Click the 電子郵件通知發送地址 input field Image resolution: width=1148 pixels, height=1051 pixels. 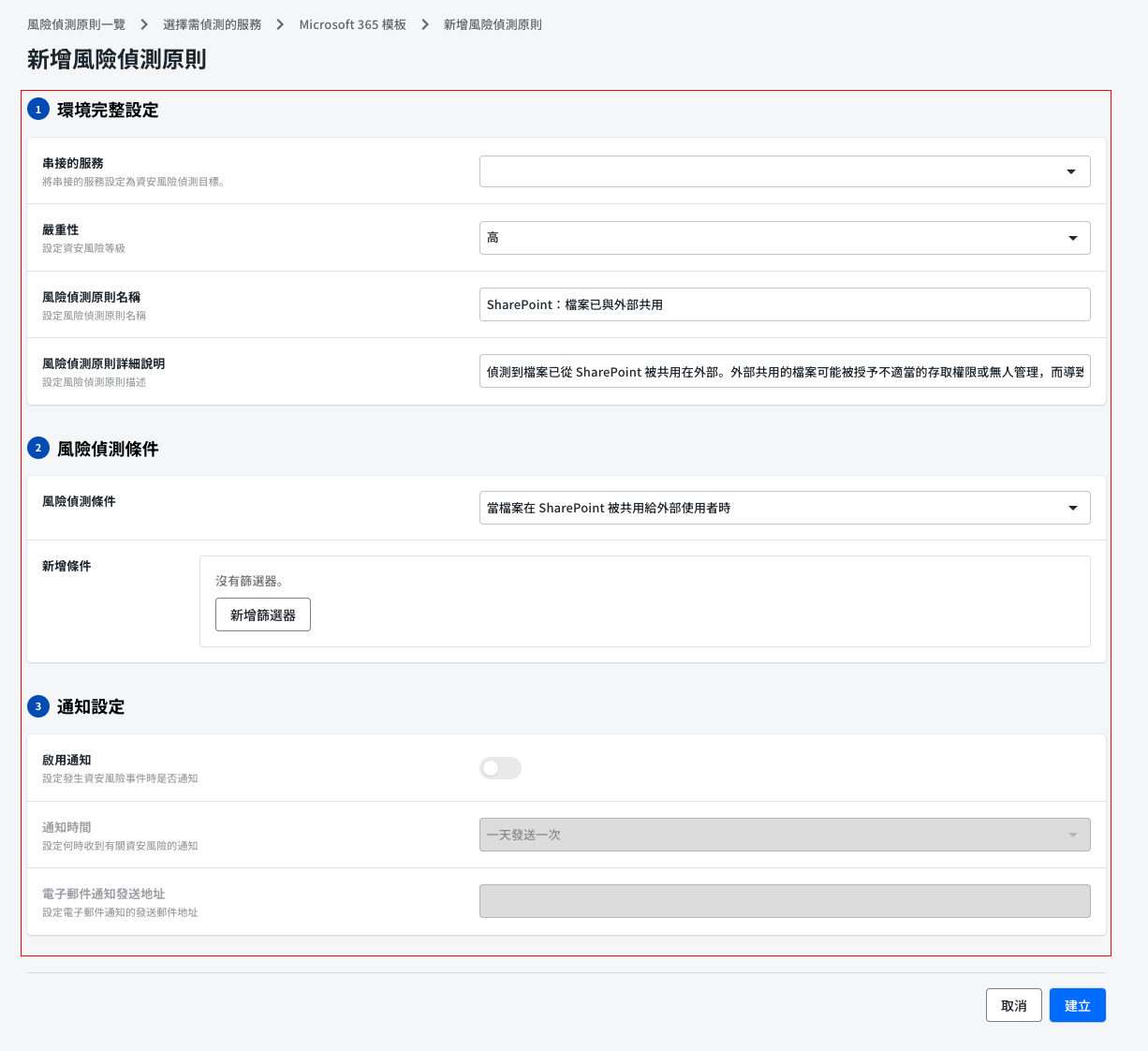coord(785,901)
